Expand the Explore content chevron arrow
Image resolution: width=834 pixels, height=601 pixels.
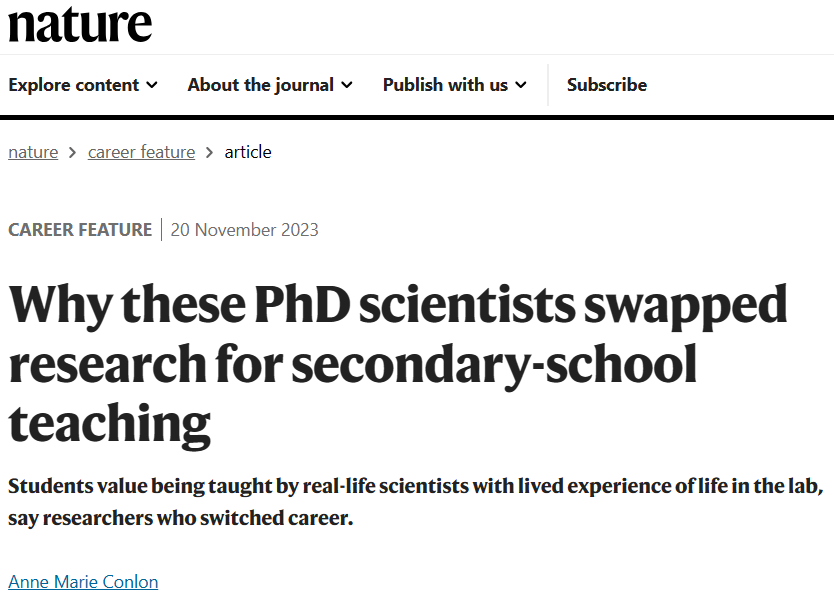click(152, 85)
